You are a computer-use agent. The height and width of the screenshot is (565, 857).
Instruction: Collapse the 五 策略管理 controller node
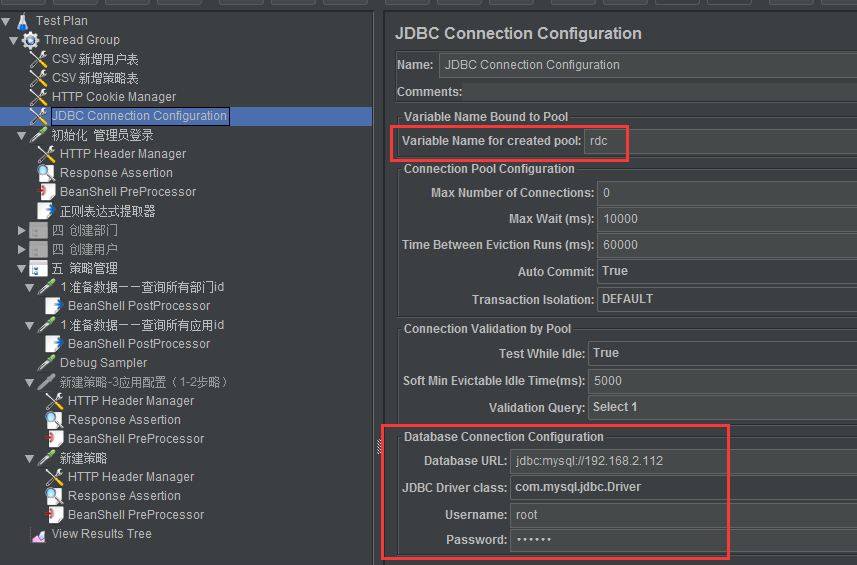pos(22,269)
